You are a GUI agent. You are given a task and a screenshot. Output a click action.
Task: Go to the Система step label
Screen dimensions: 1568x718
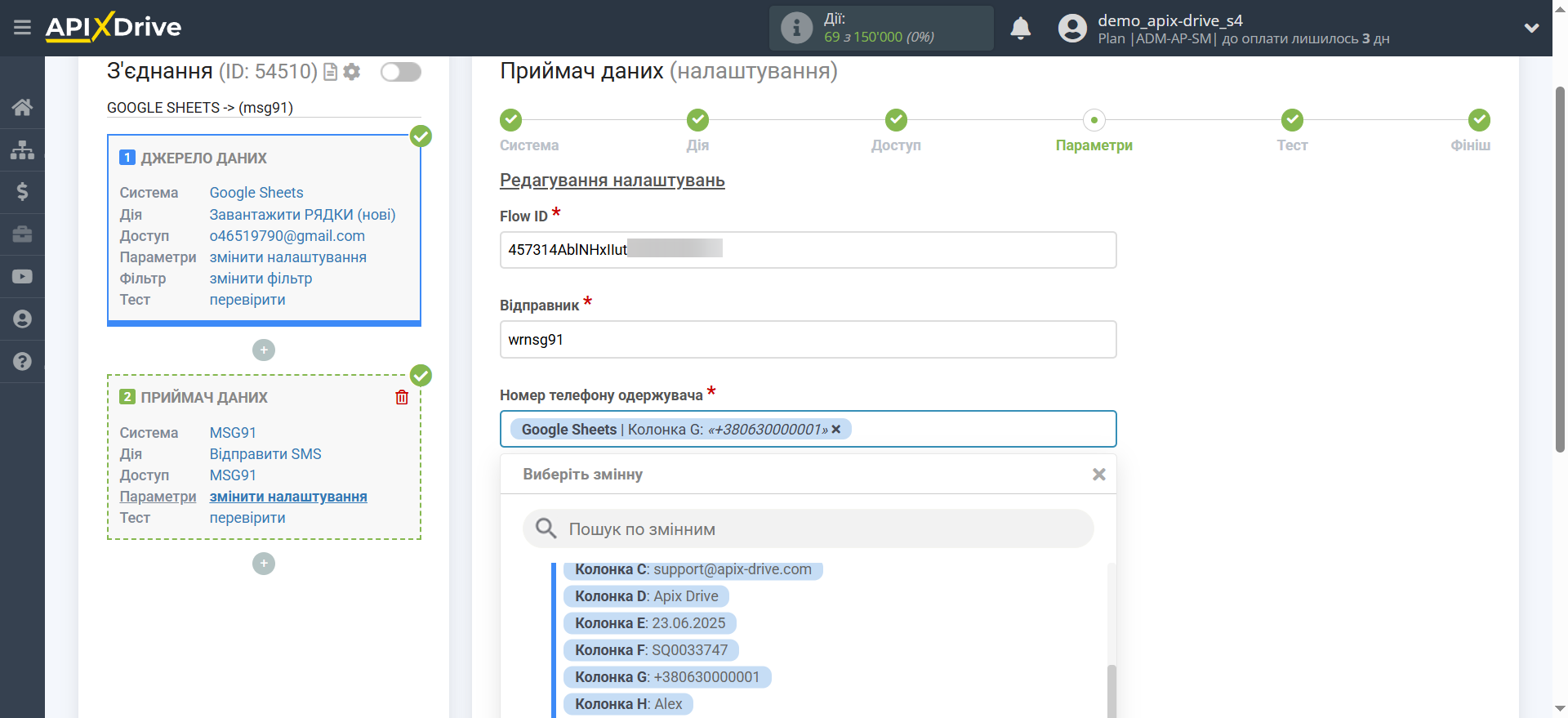point(529,145)
